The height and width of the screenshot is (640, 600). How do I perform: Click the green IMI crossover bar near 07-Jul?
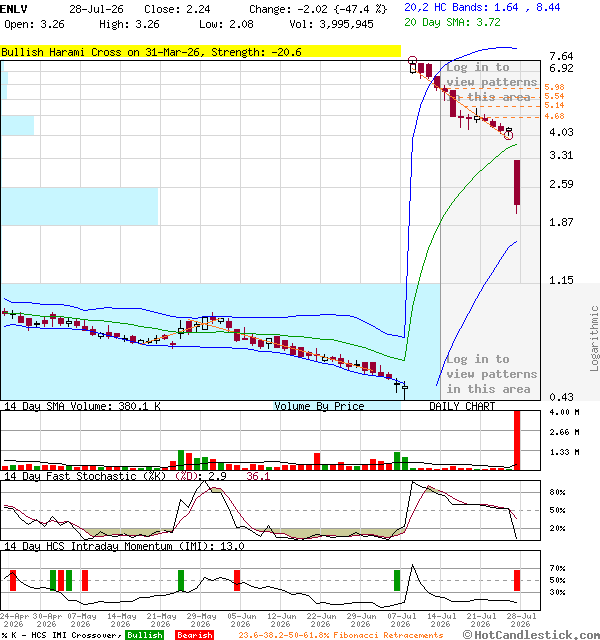pos(397,580)
